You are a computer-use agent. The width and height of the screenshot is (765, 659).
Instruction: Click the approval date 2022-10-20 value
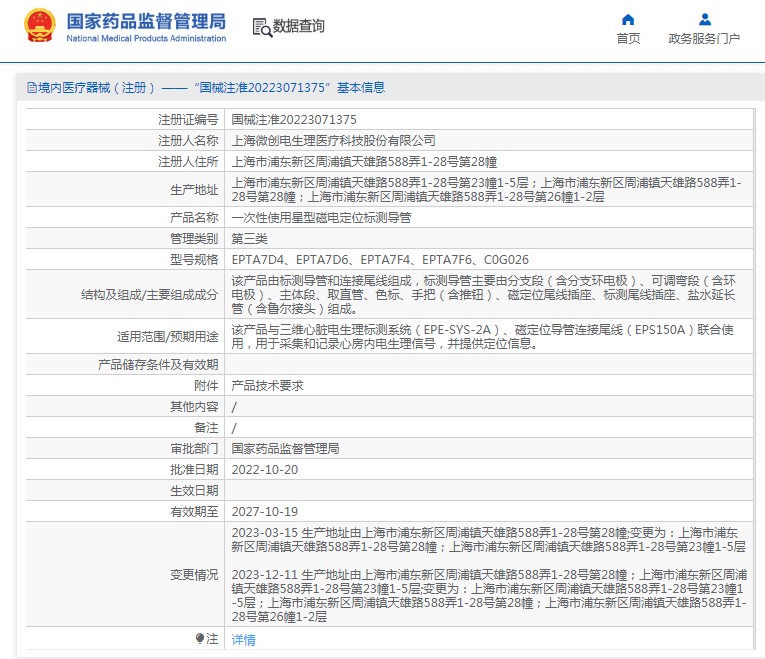click(x=264, y=470)
